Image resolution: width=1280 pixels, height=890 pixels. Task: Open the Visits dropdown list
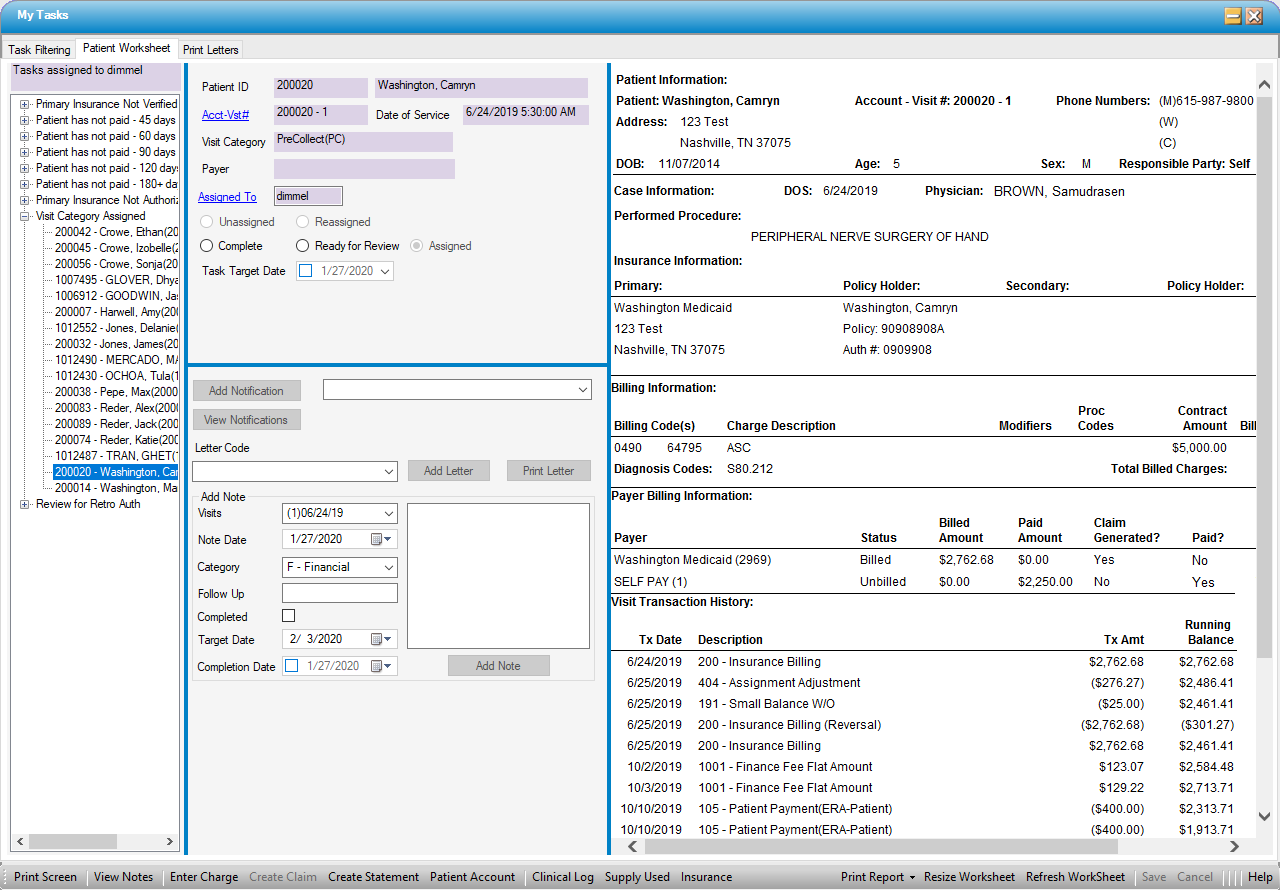389,513
